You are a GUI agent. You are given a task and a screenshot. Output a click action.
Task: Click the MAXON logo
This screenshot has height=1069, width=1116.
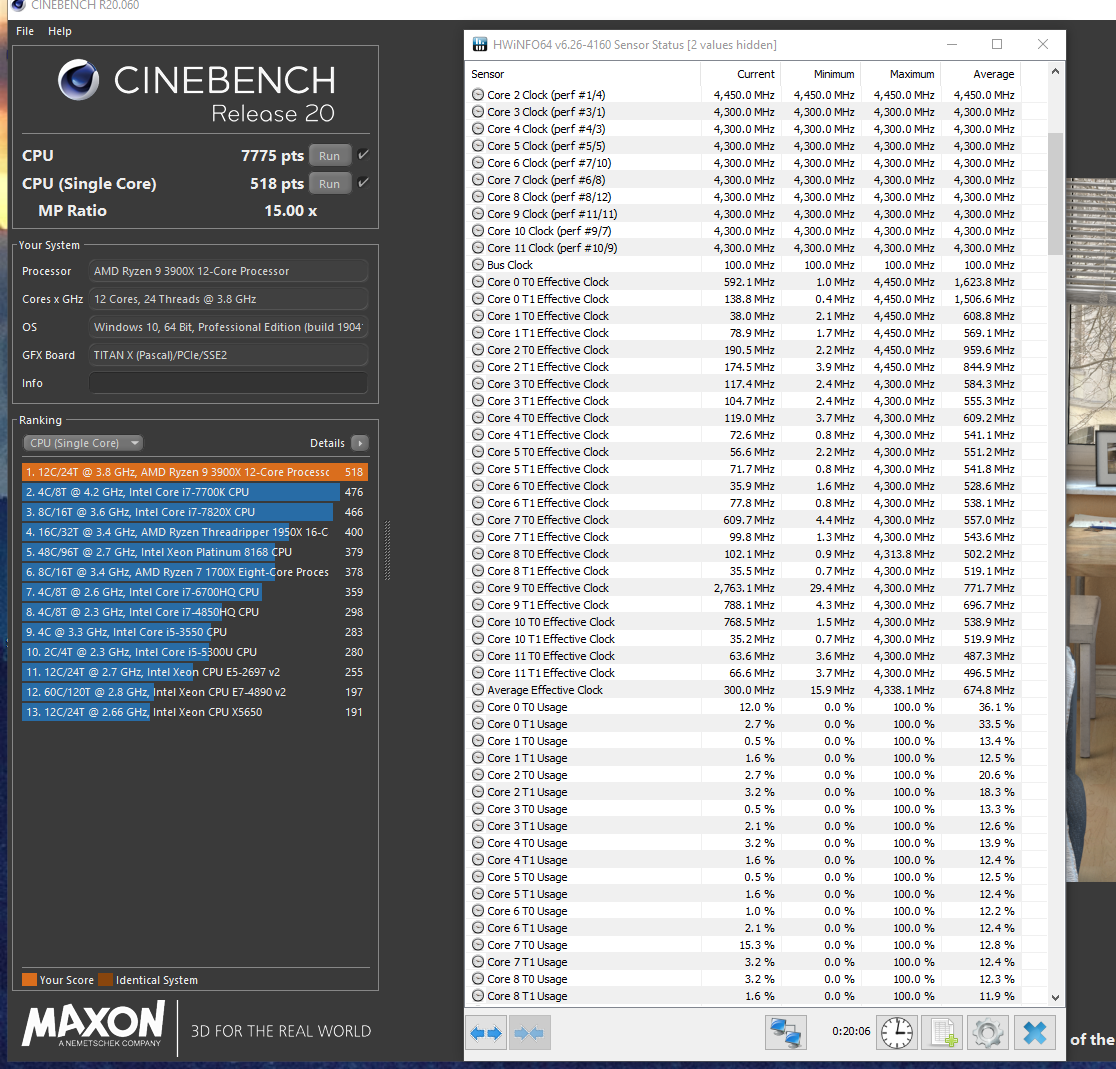(x=93, y=1023)
